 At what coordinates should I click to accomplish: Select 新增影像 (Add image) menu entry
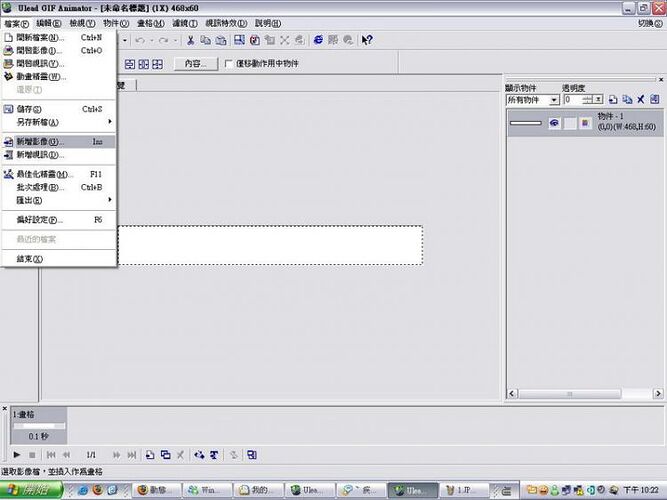coord(59,142)
